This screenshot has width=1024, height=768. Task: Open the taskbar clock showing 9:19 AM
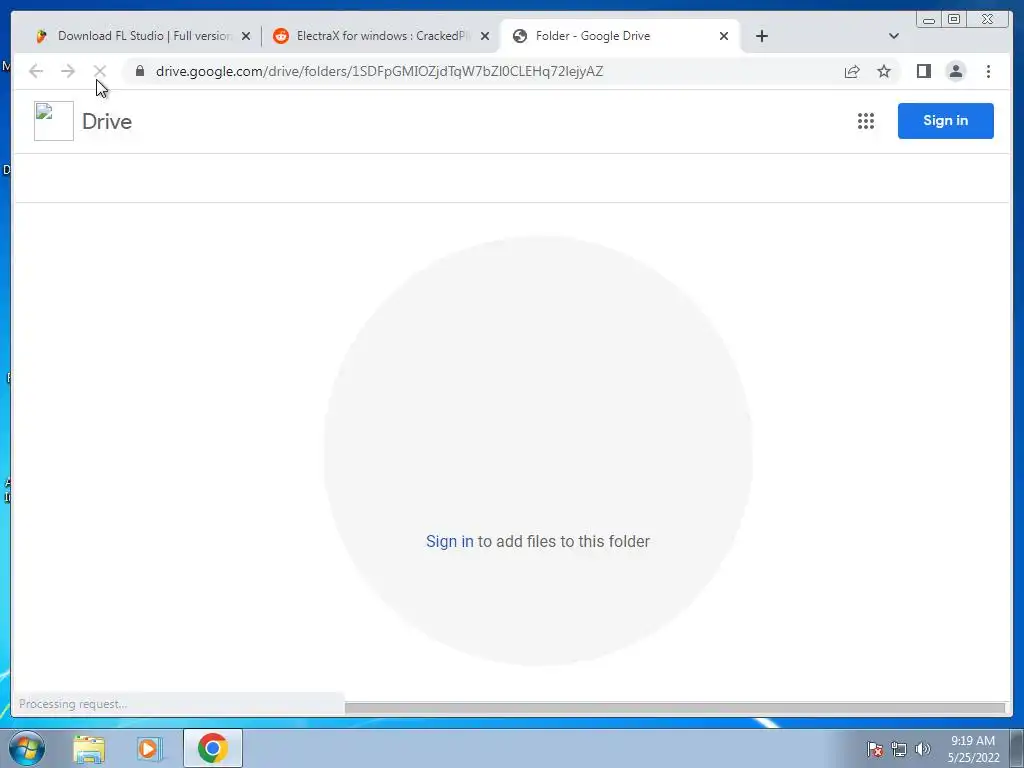tap(973, 748)
